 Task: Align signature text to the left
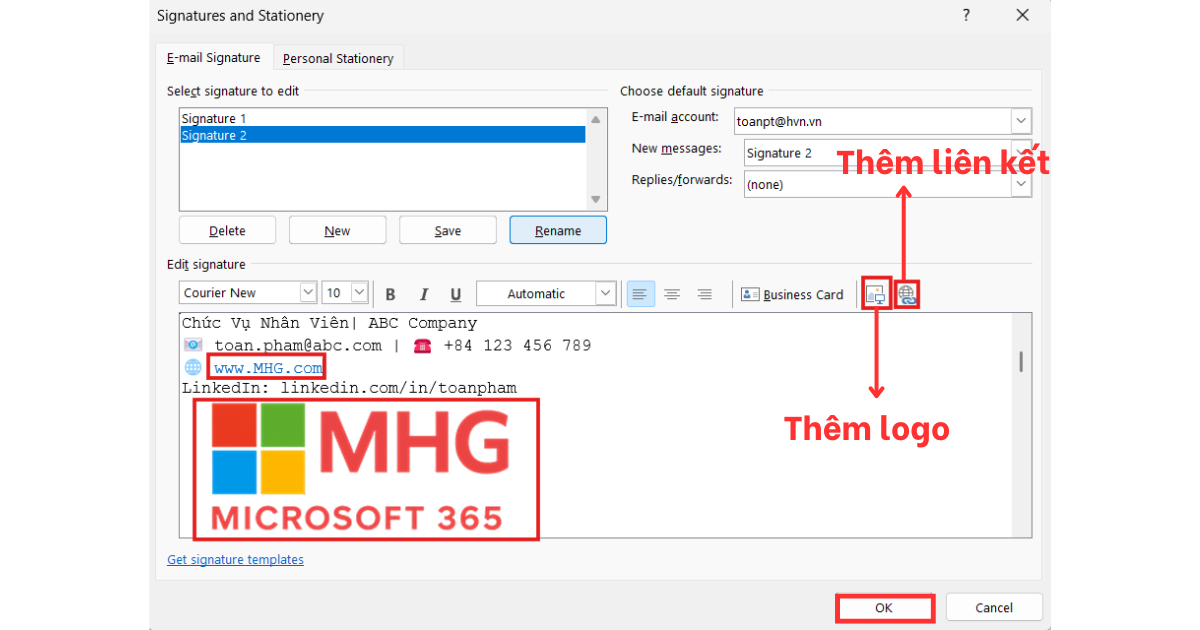[640, 294]
